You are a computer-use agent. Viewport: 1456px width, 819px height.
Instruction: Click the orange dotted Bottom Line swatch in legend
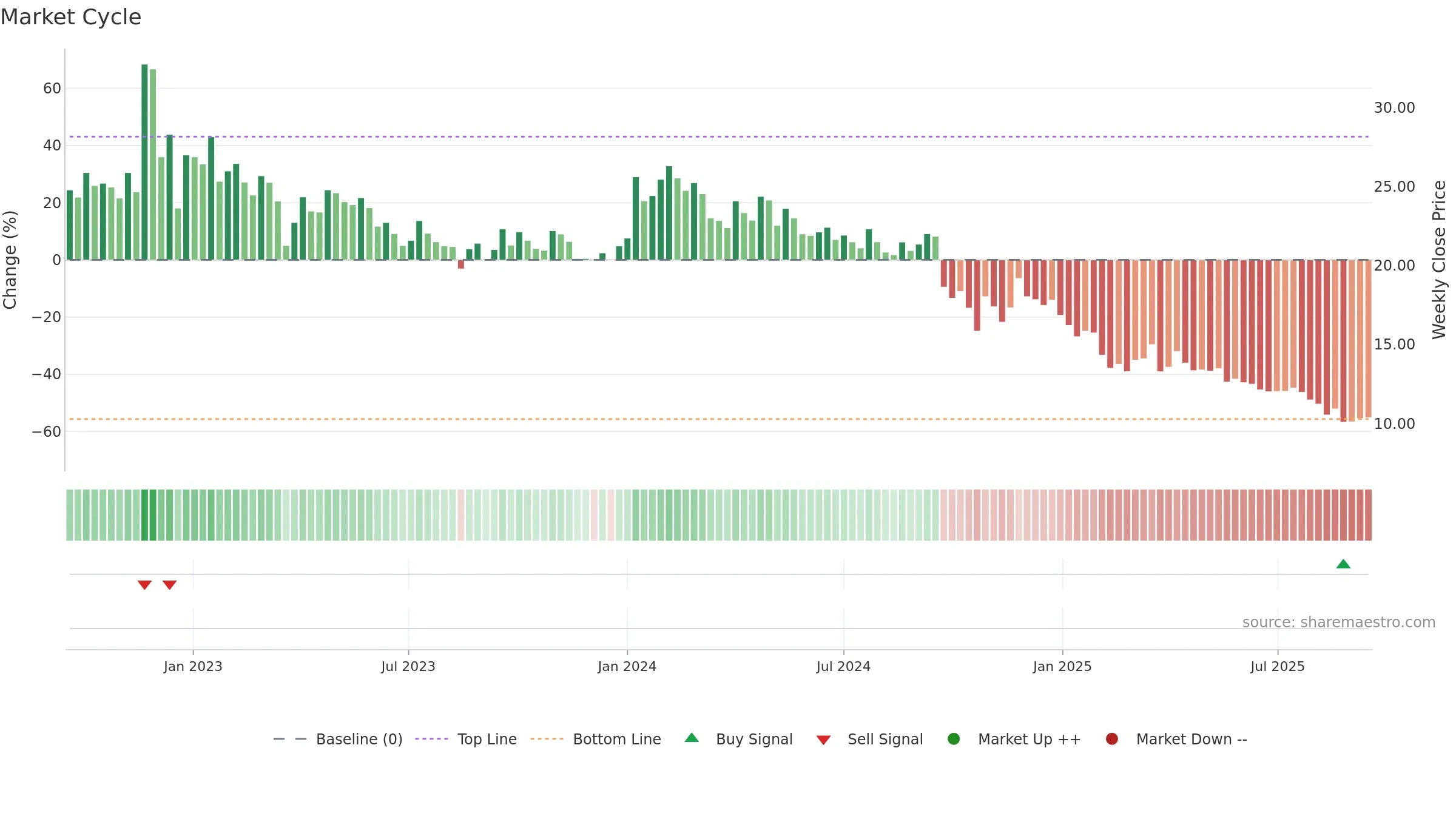(x=547, y=739)
